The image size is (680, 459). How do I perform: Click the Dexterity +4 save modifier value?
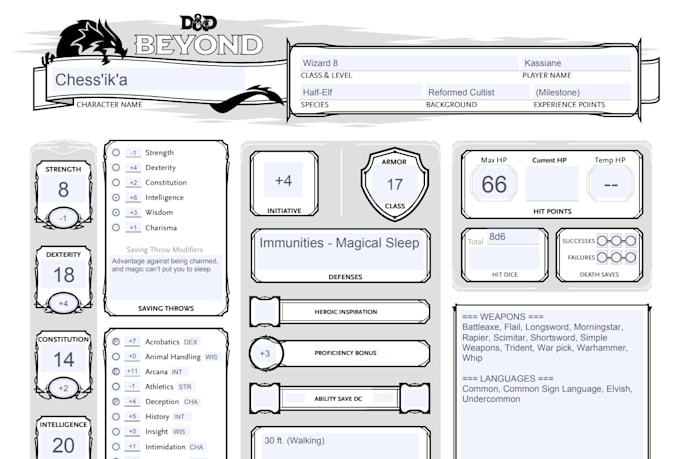(133, 167)
